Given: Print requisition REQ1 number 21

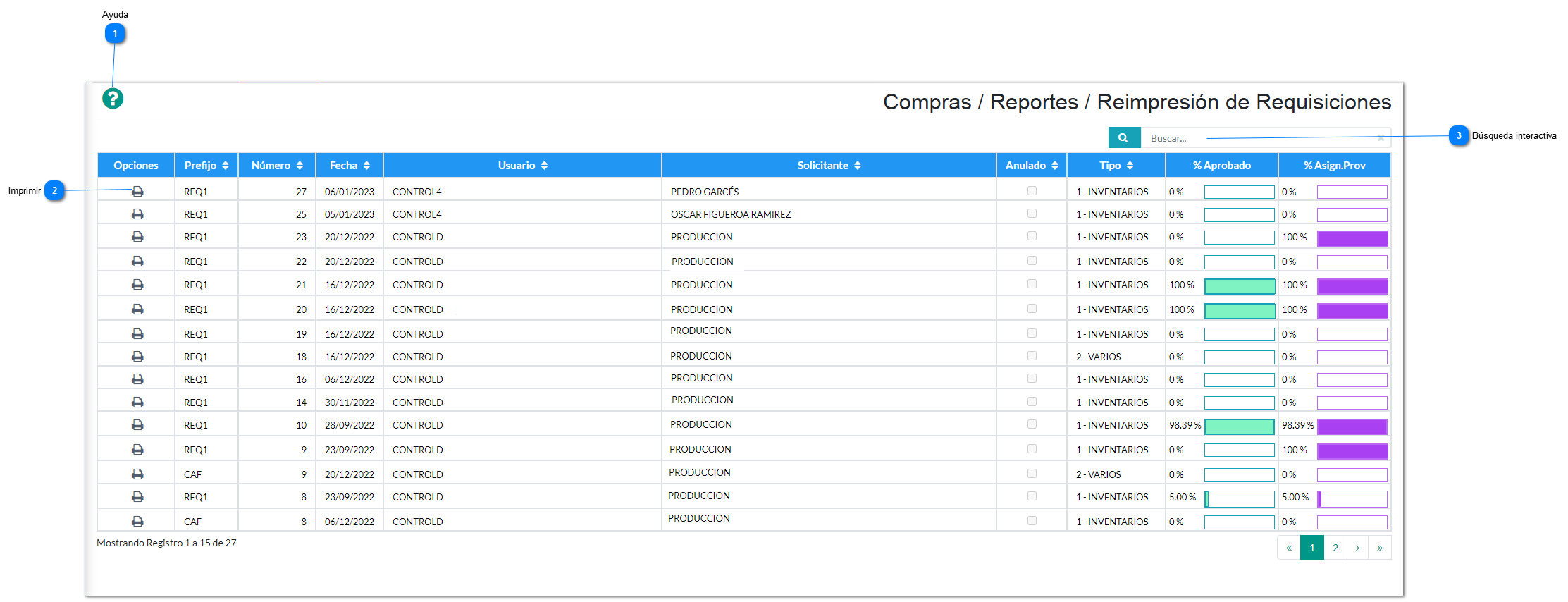Looking at the screenshot, I should coord(137,285).
